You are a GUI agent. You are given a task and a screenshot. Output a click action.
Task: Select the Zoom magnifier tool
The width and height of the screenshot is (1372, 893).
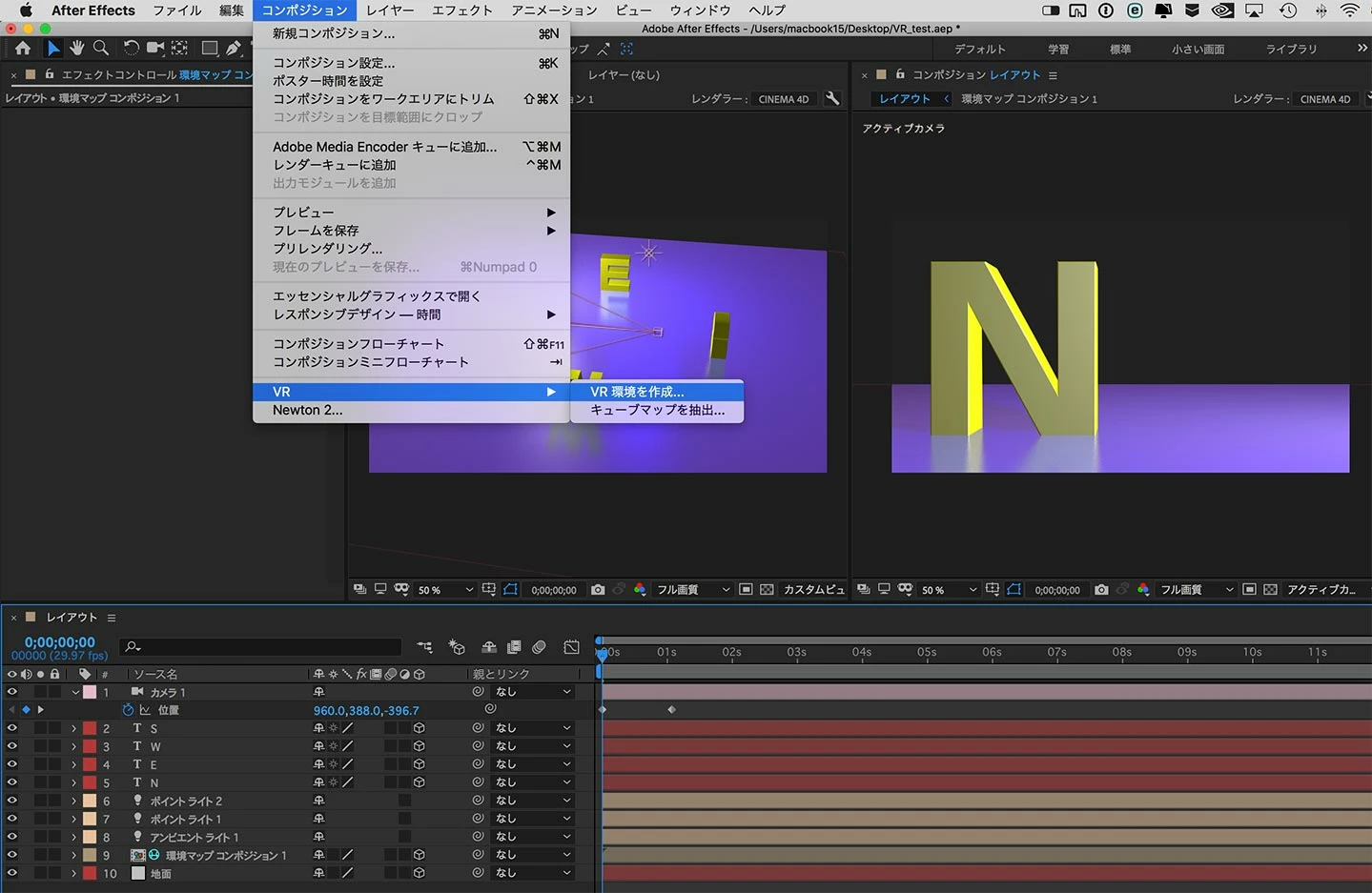(101, 48)
